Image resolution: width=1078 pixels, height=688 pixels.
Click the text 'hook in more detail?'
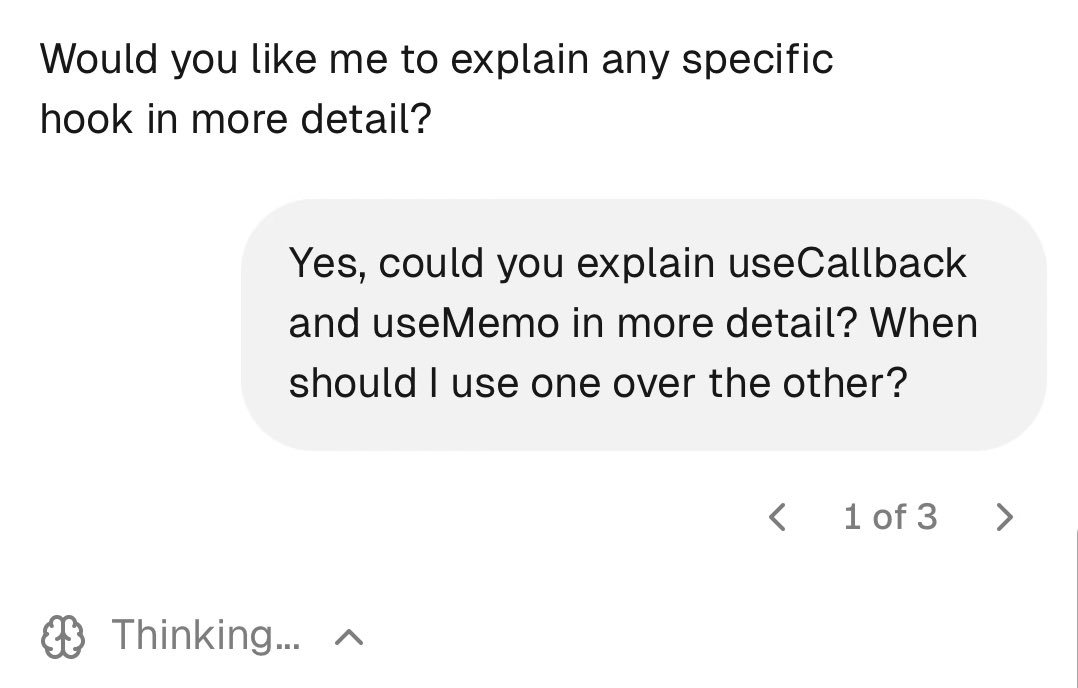(x=236, y=119)
